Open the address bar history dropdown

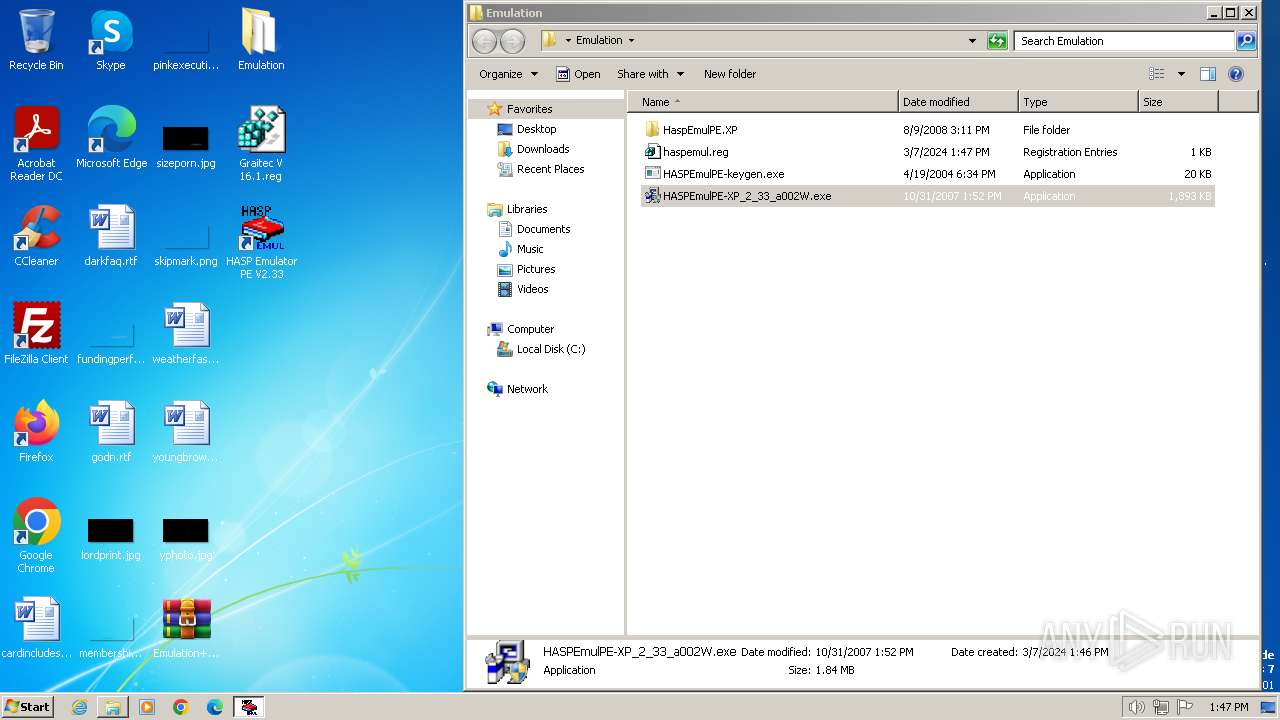pos(972,41)
